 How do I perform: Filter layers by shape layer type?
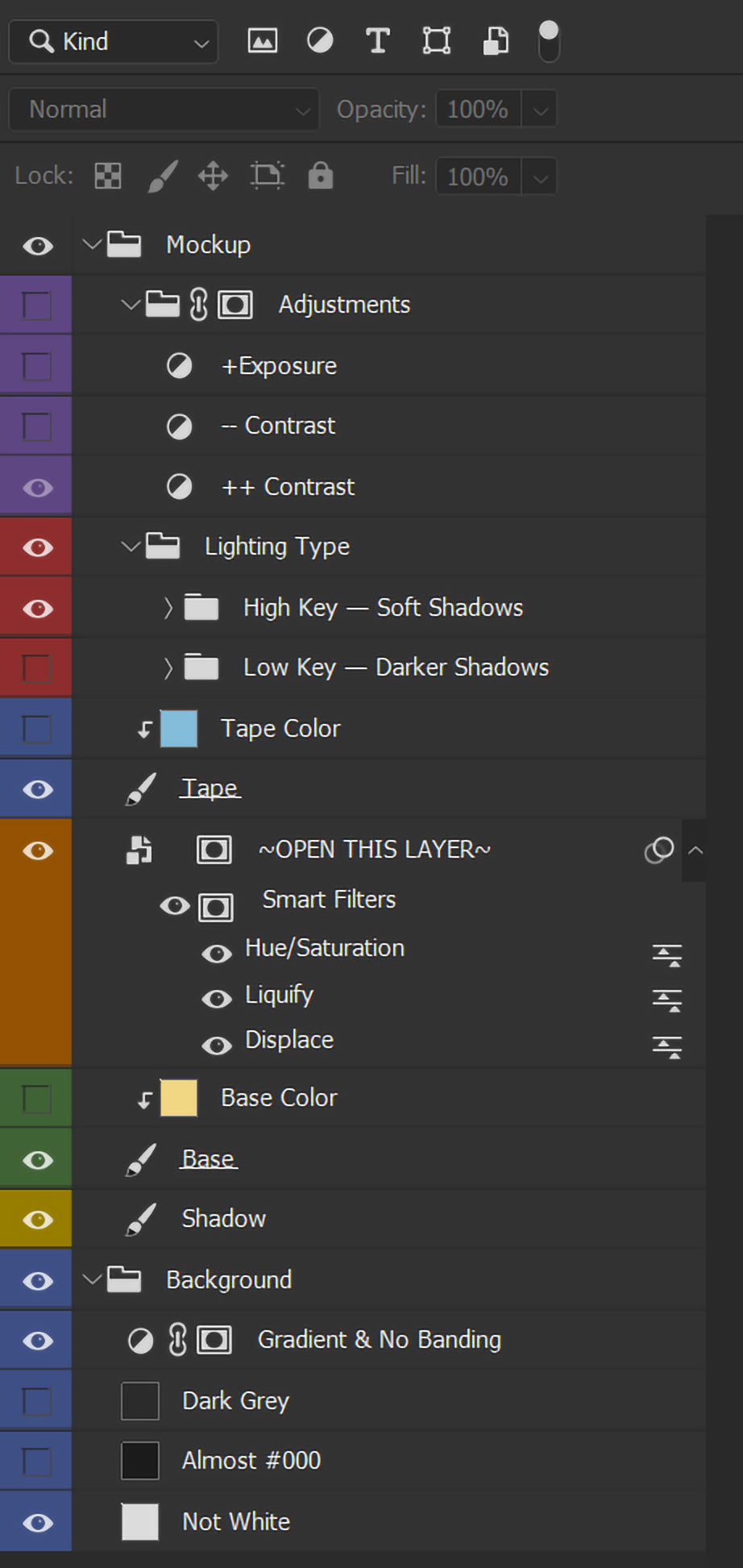436,40
